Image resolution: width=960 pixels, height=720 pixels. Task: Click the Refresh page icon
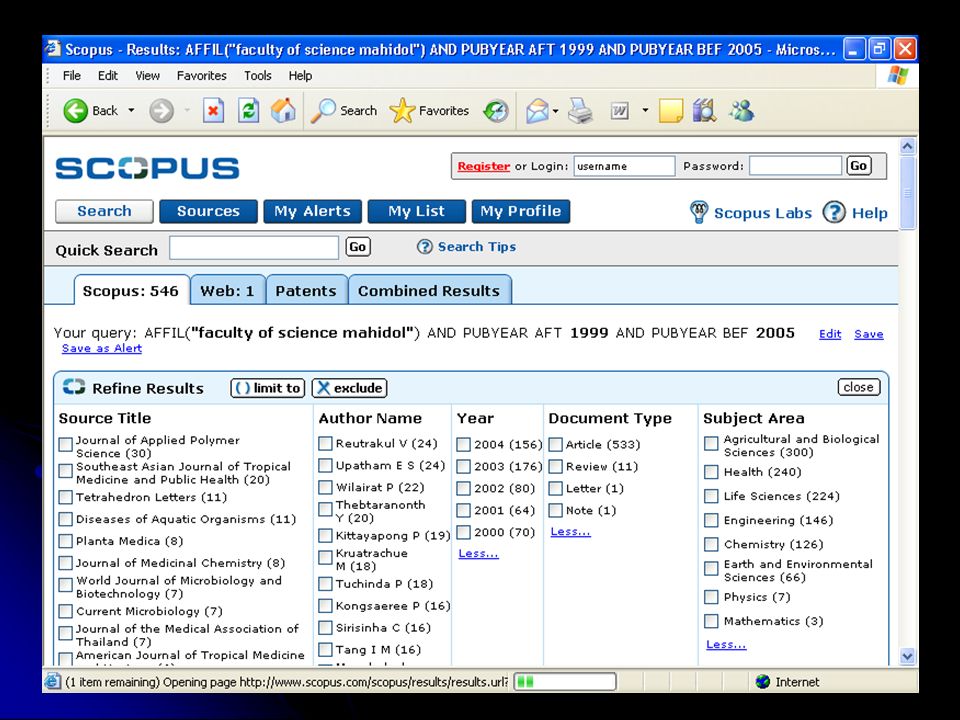(248, 111)
